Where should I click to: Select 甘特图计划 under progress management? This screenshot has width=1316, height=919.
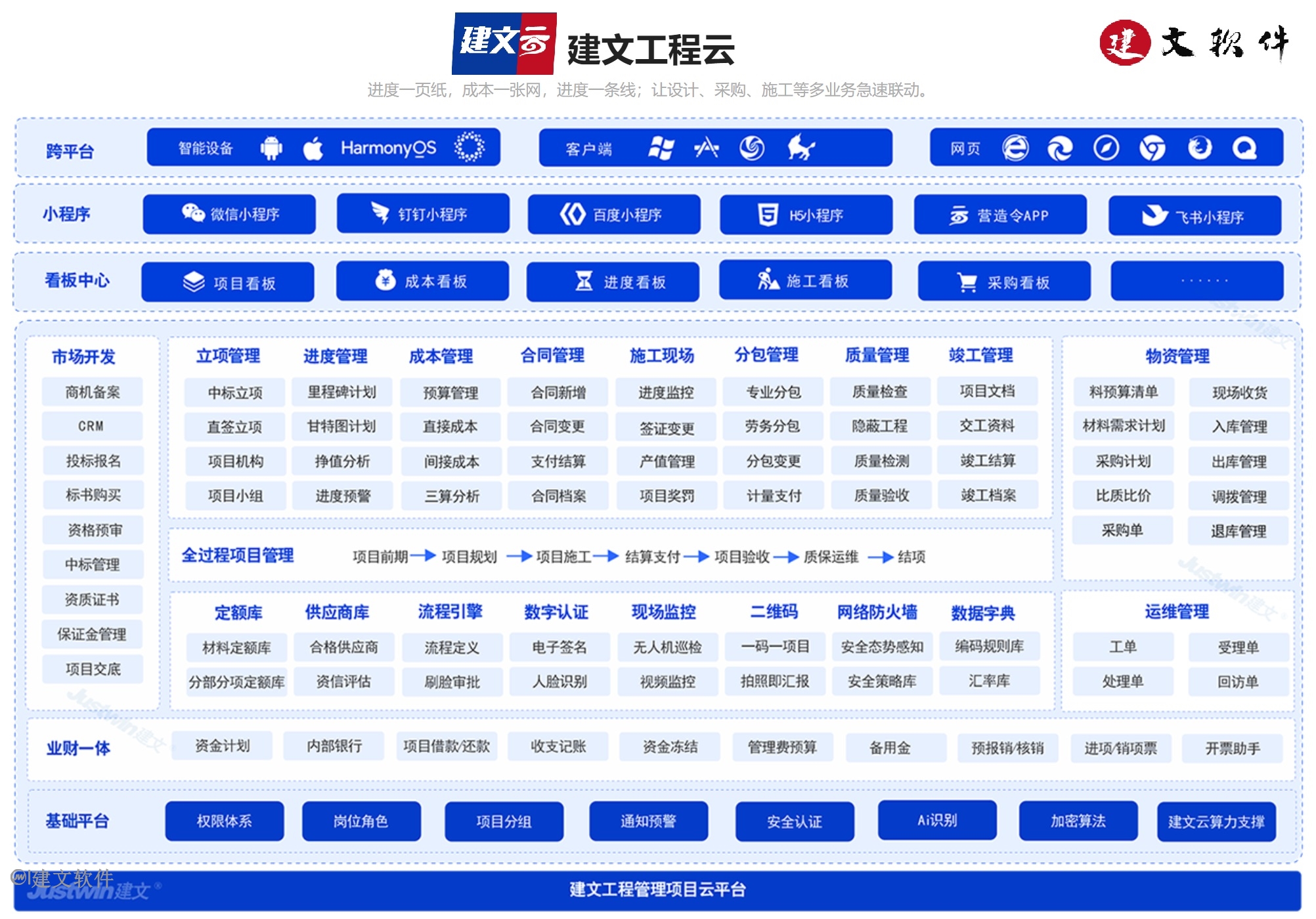(x=341, y=427)
